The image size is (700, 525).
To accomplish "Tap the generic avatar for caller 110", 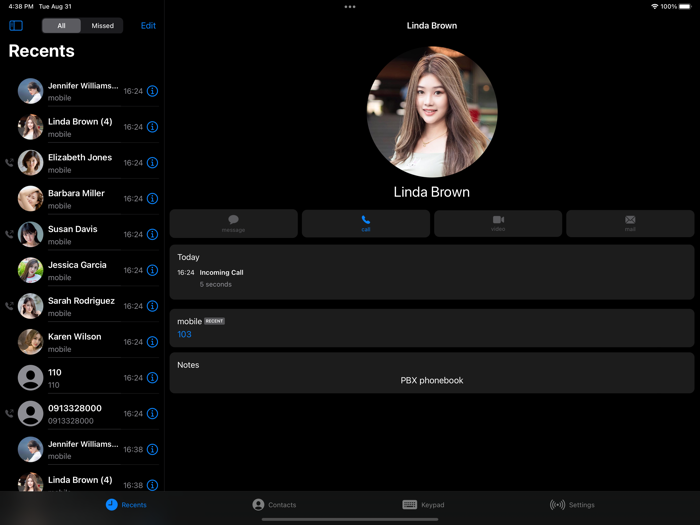I will 30,378.
